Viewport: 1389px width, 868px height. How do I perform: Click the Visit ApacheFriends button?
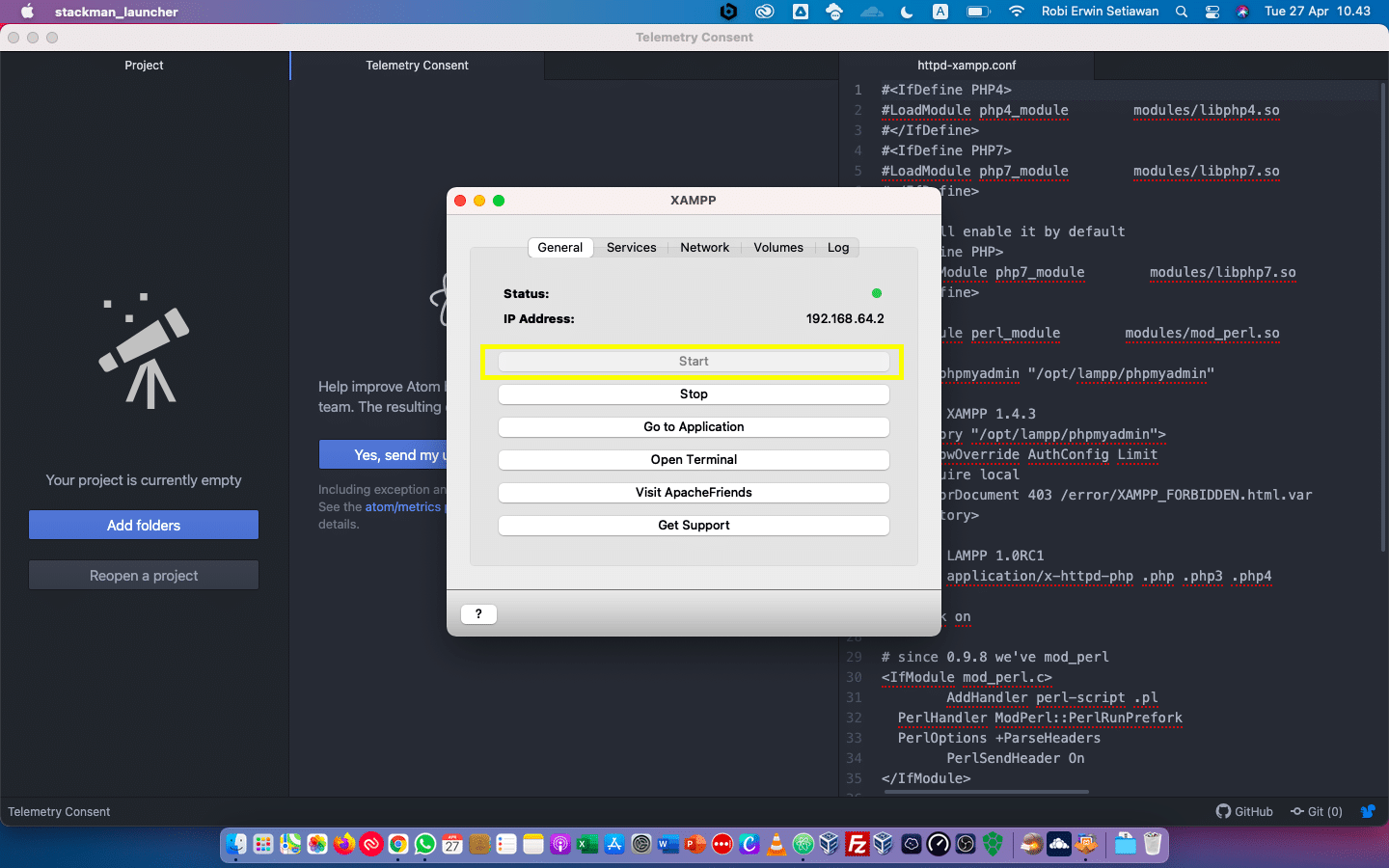pyautogui.click(x=694, y=493)
